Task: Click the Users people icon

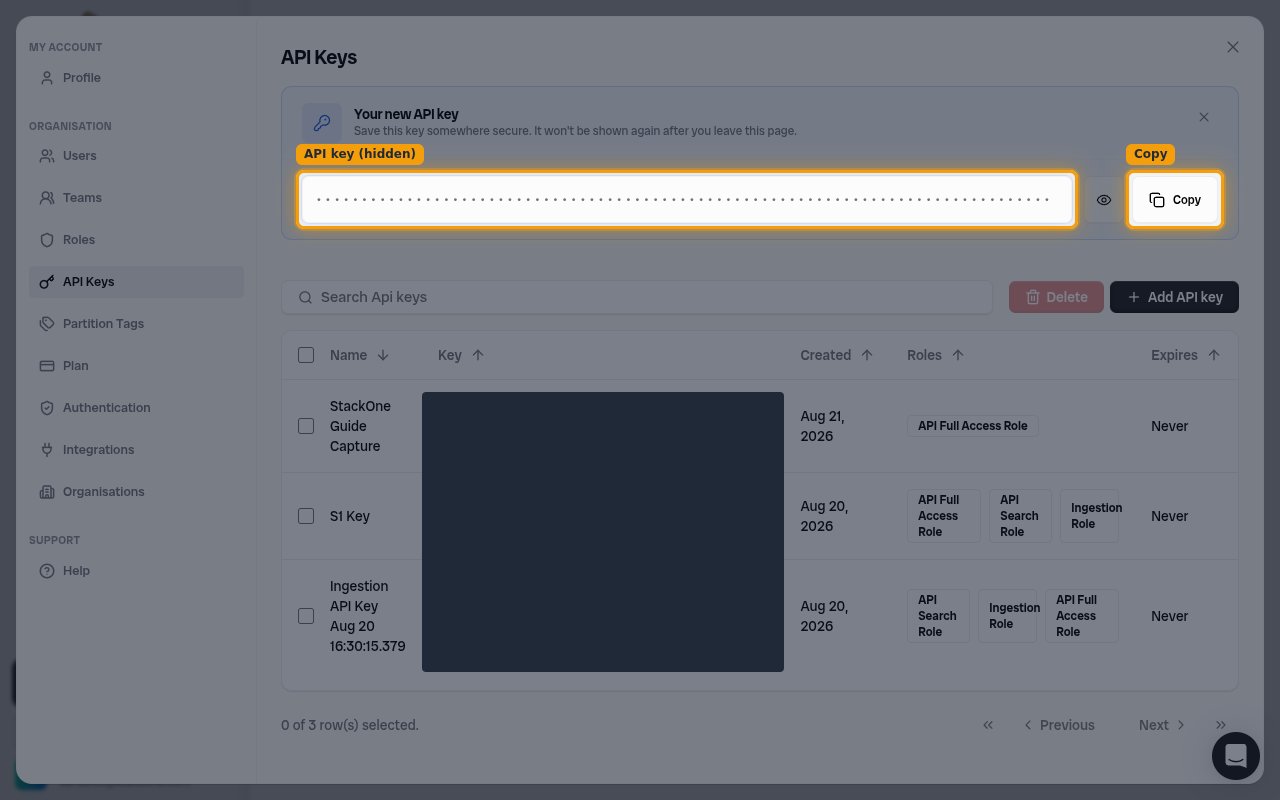Action: [x=47, y=156]
